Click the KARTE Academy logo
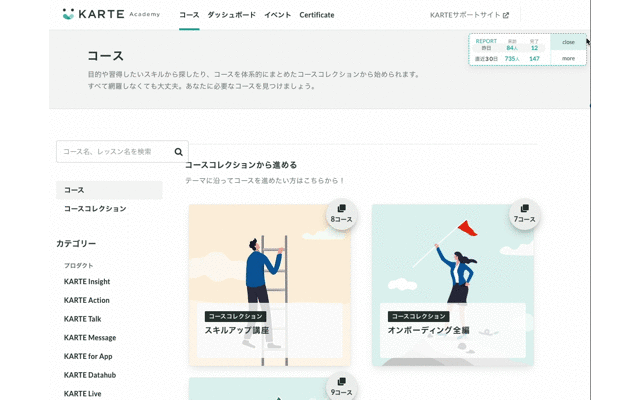 111,14
